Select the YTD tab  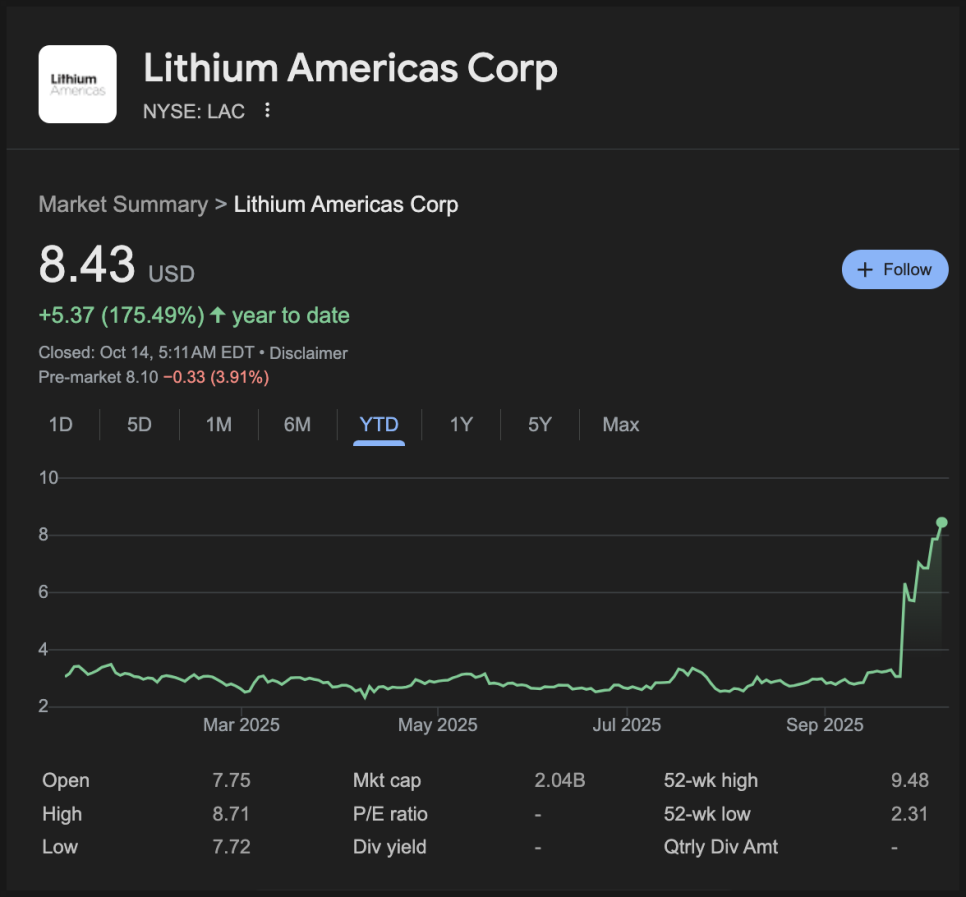379,425
